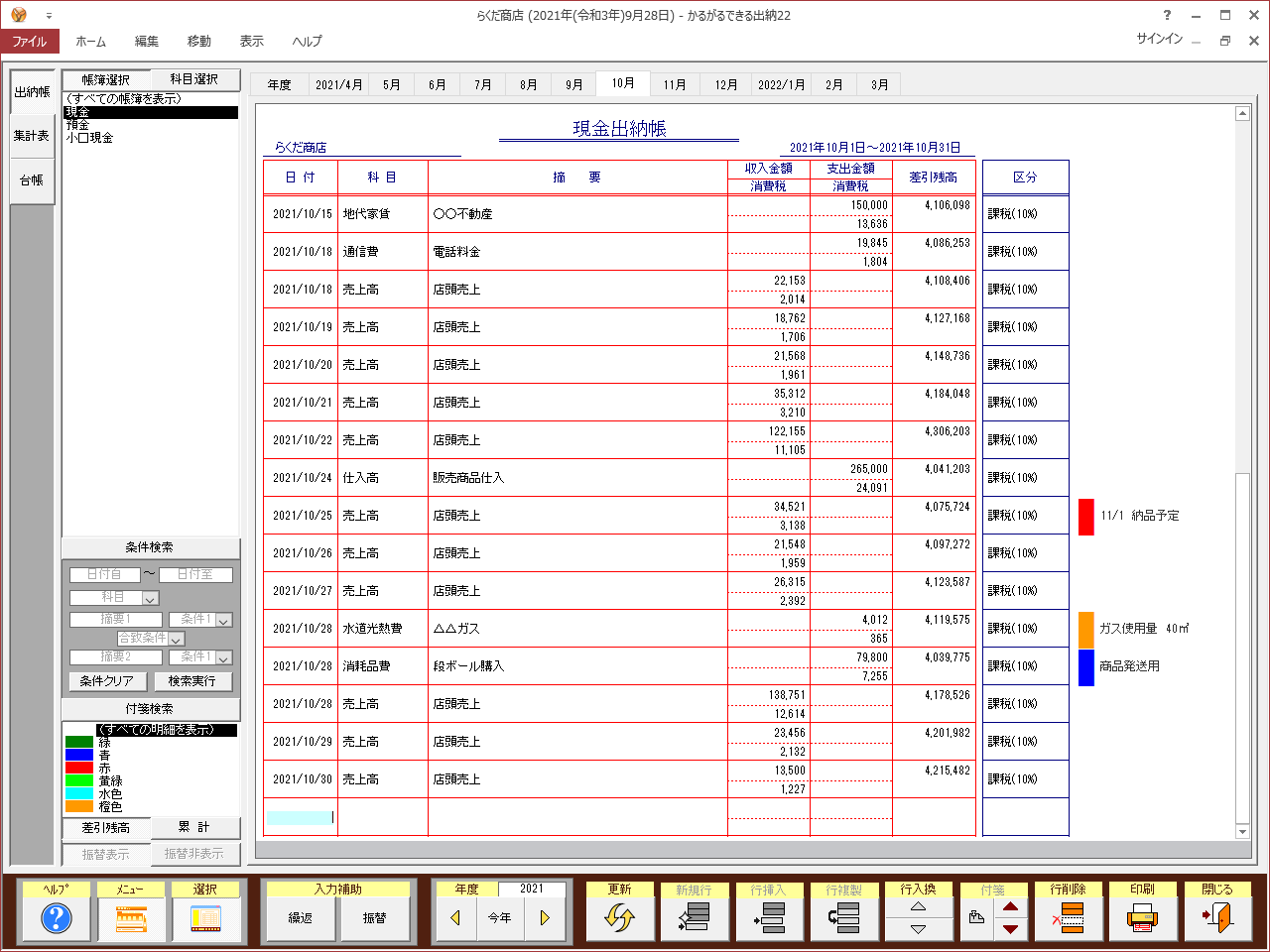Open help with the blue question mark icon
Viewport: 1270px width, 952px height.
[x=57, y=919]
